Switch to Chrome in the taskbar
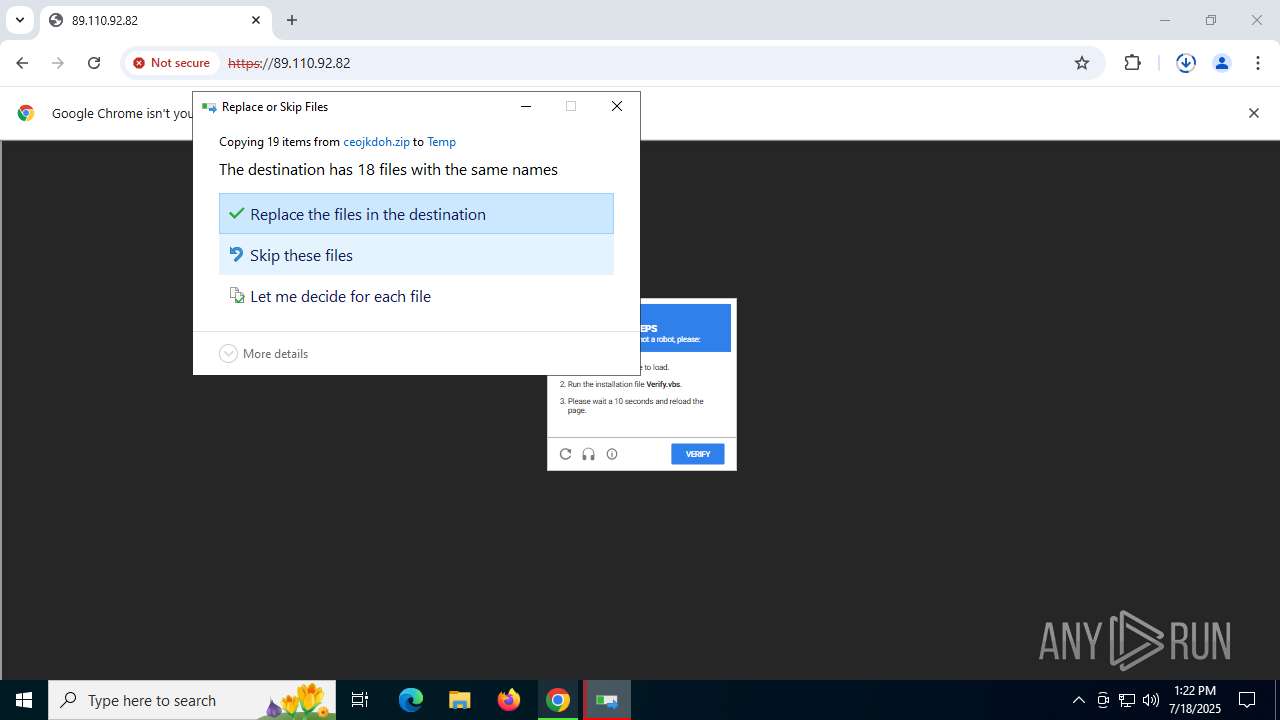This screenshot has height=720, width=1280. 558,700
